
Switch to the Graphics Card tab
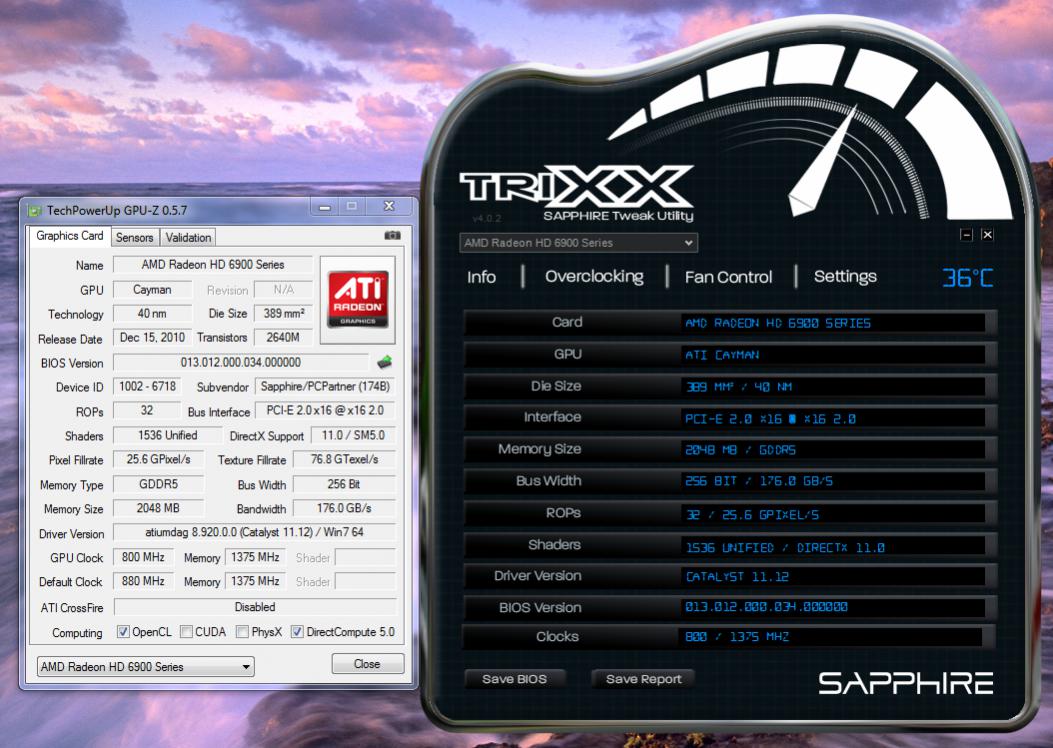point(70,236)
